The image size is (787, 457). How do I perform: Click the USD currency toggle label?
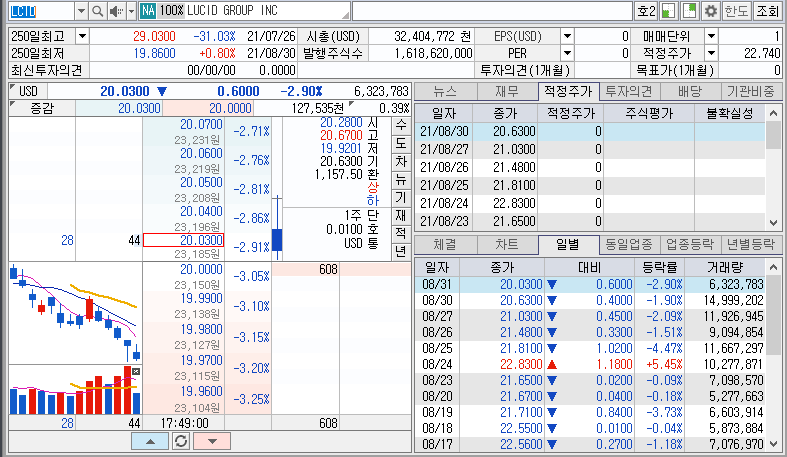coord(28,91)
